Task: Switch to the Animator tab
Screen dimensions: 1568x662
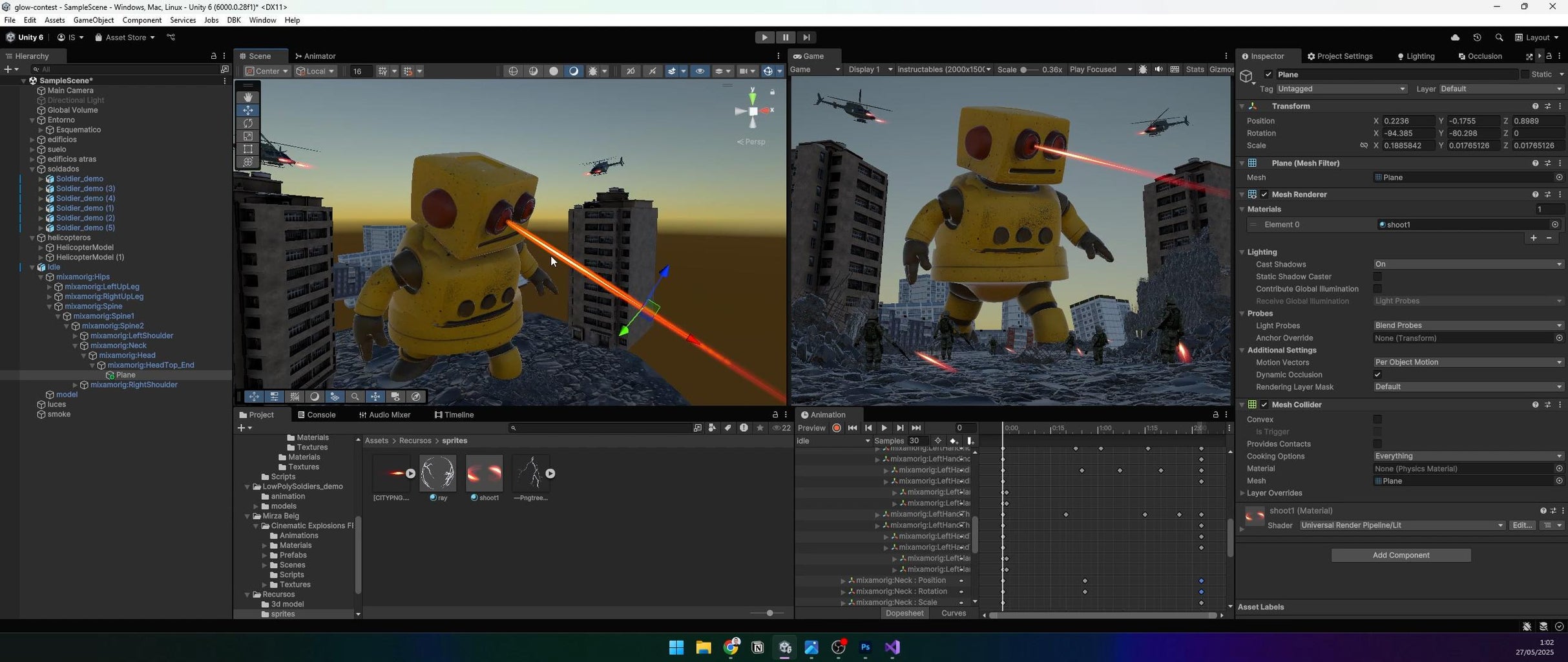Action: coord(315,56)
